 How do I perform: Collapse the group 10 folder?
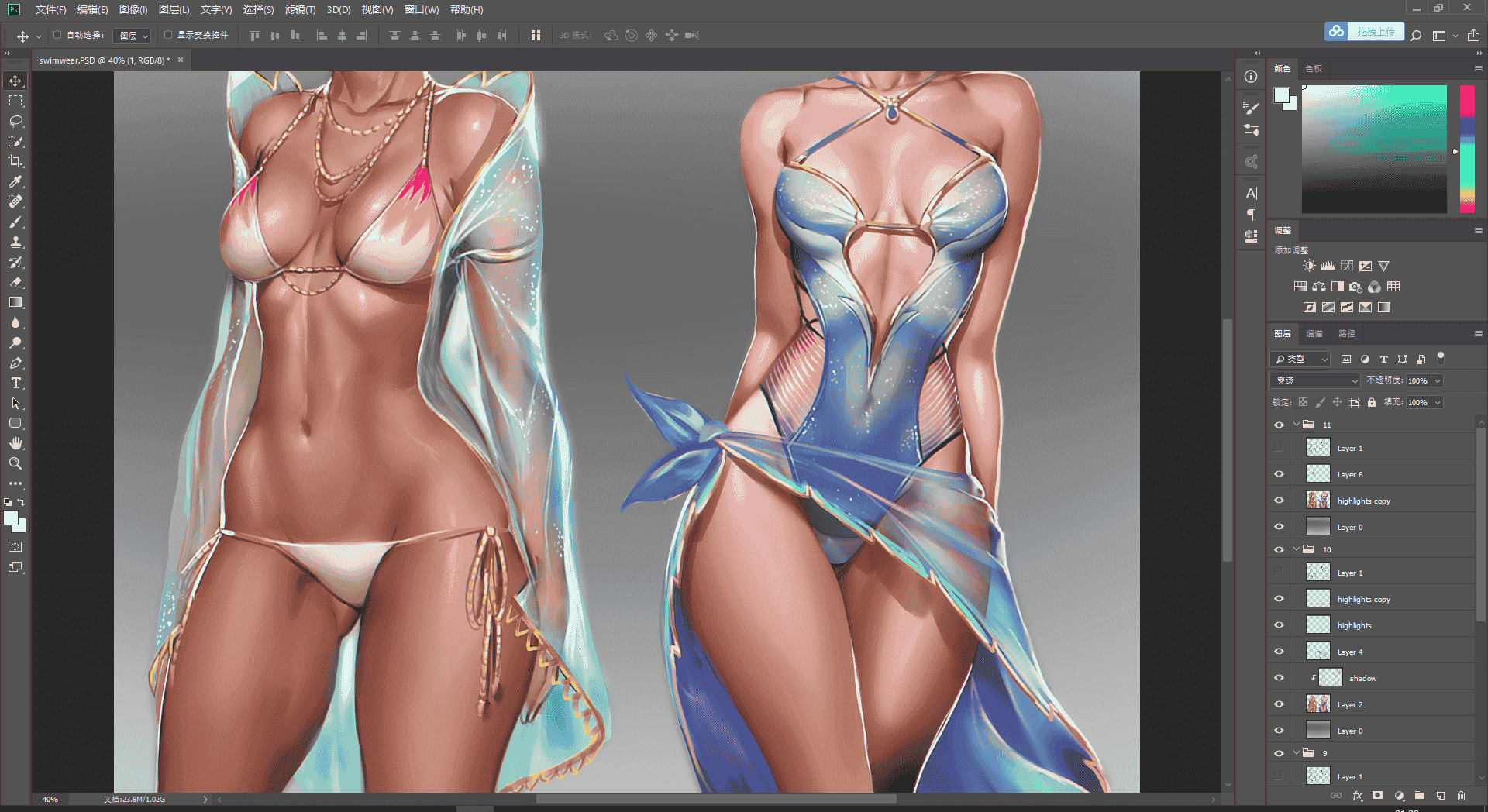coord(1297,549)
